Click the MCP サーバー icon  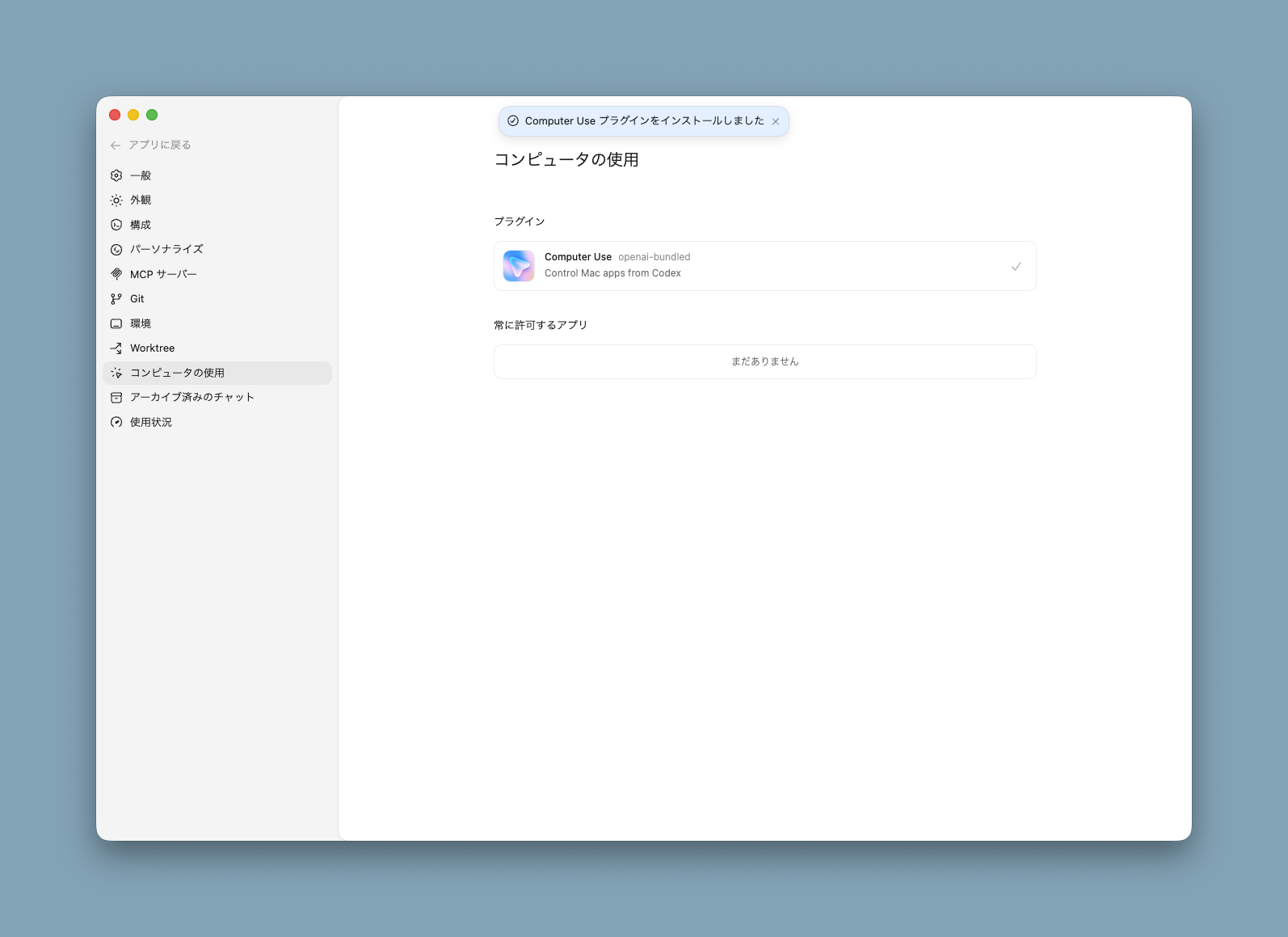[x=116, y=274]
